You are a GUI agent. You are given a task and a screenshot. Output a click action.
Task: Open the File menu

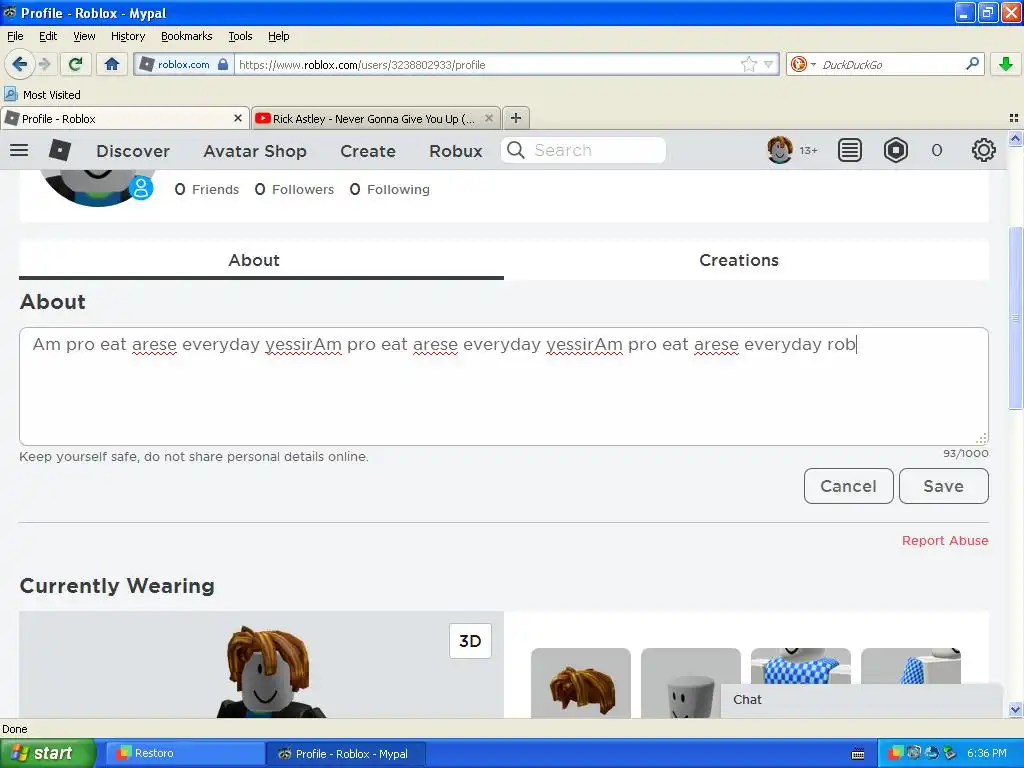tap(15, 36)
